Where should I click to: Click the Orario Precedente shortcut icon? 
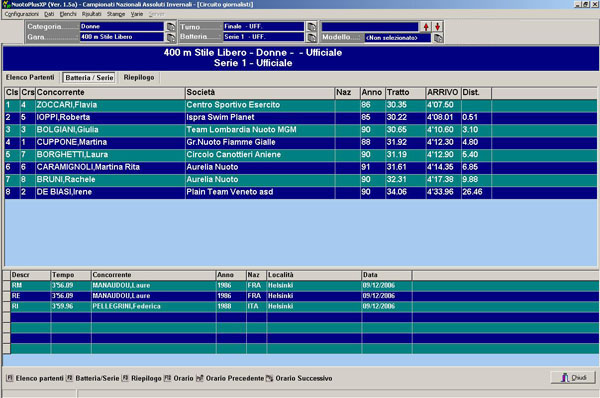(199, 378)
